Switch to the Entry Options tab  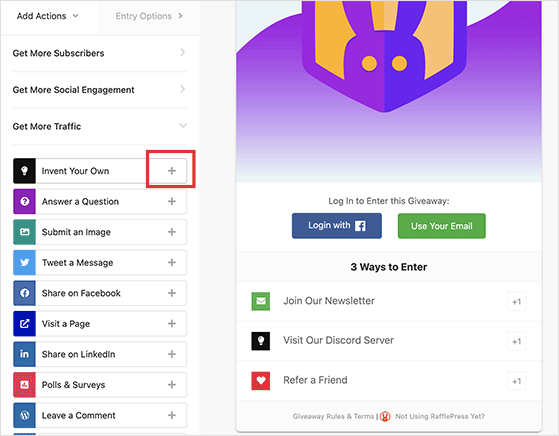coord(149,16)
